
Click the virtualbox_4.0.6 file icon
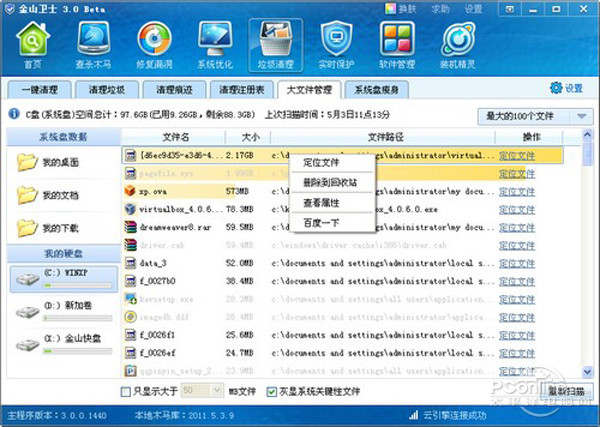coord(130,209)
